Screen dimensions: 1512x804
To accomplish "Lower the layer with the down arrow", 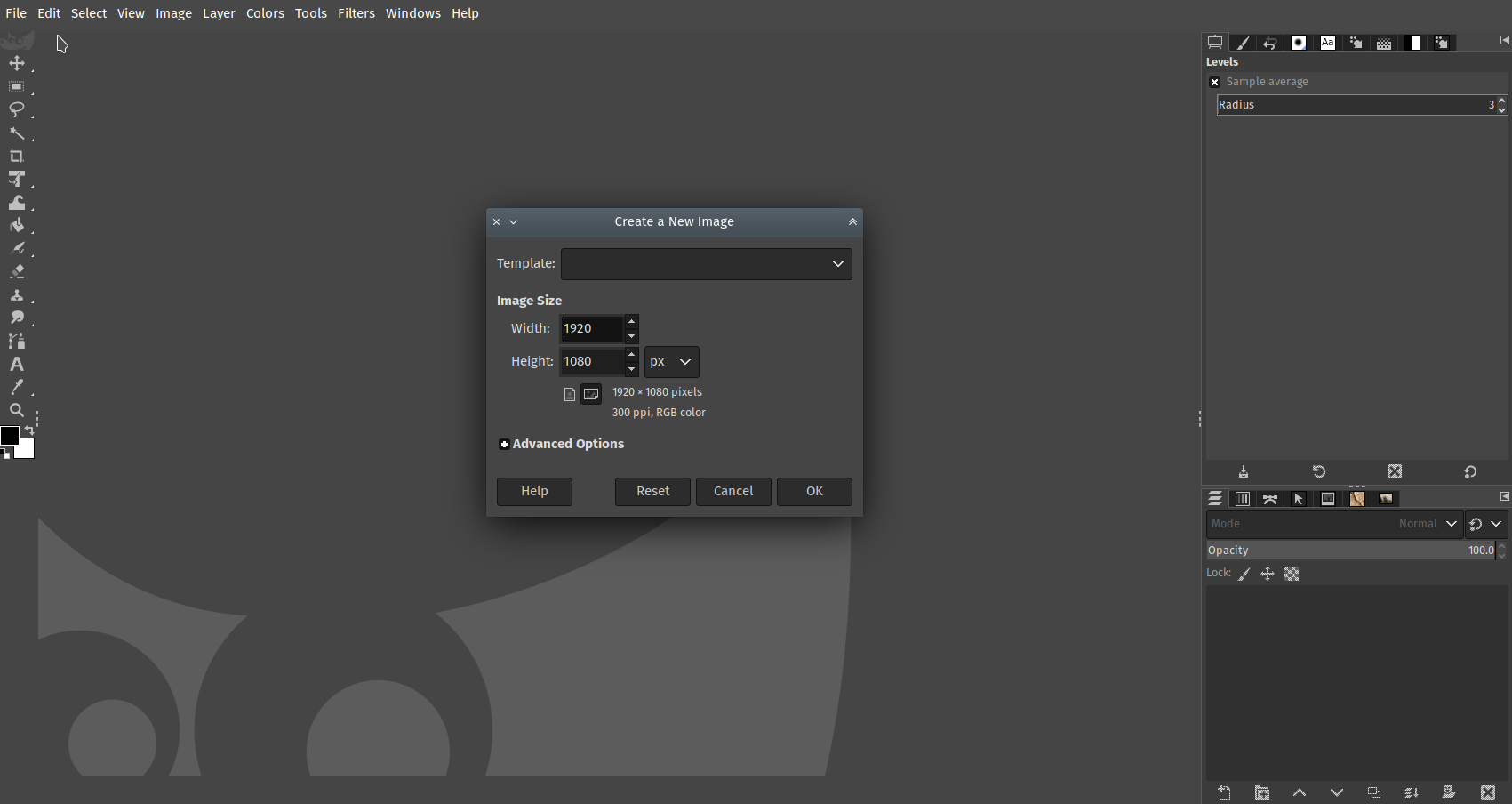I will click(x=1337, y=792).
